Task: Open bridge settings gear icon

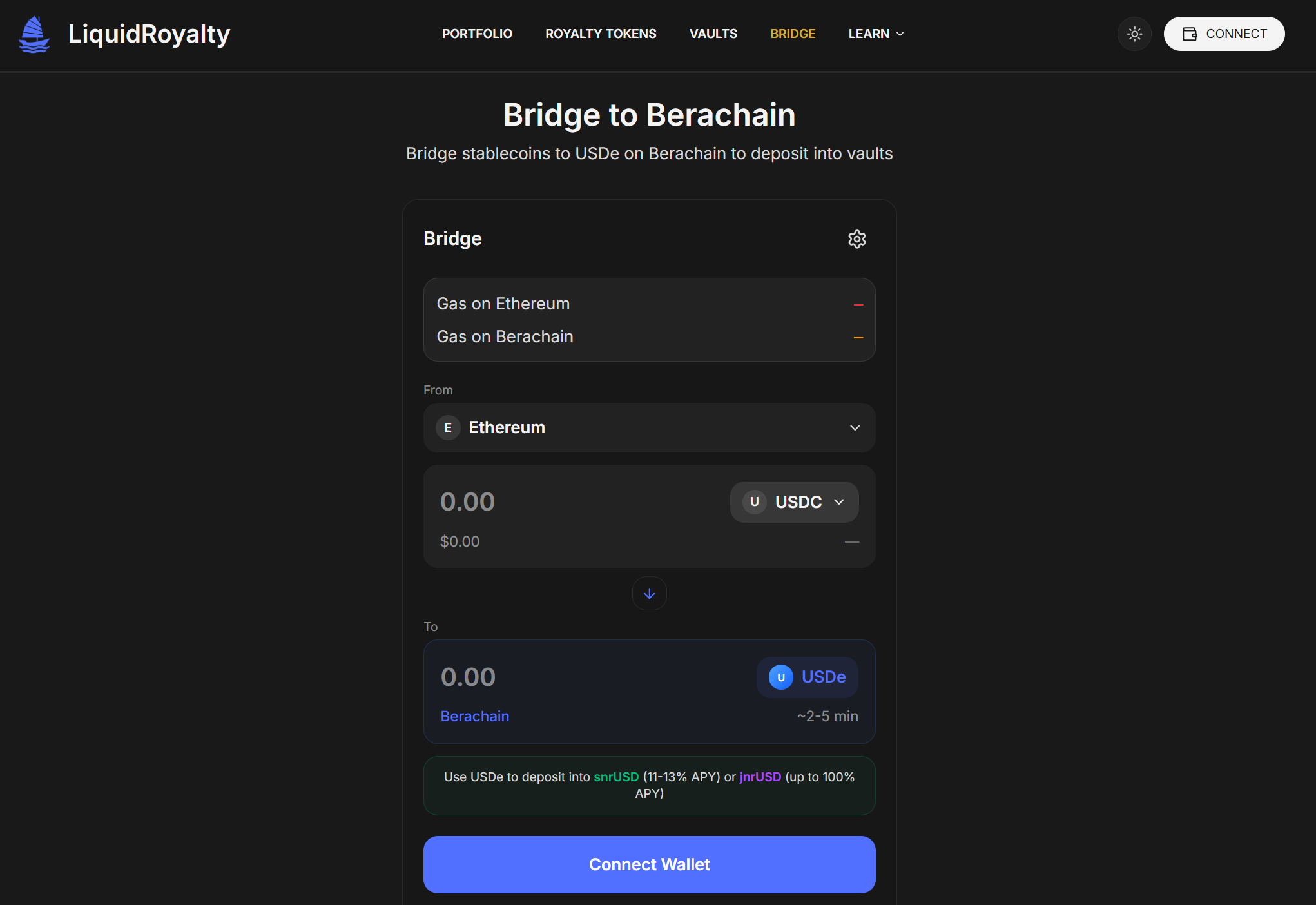Action: (x=856, y=239)
